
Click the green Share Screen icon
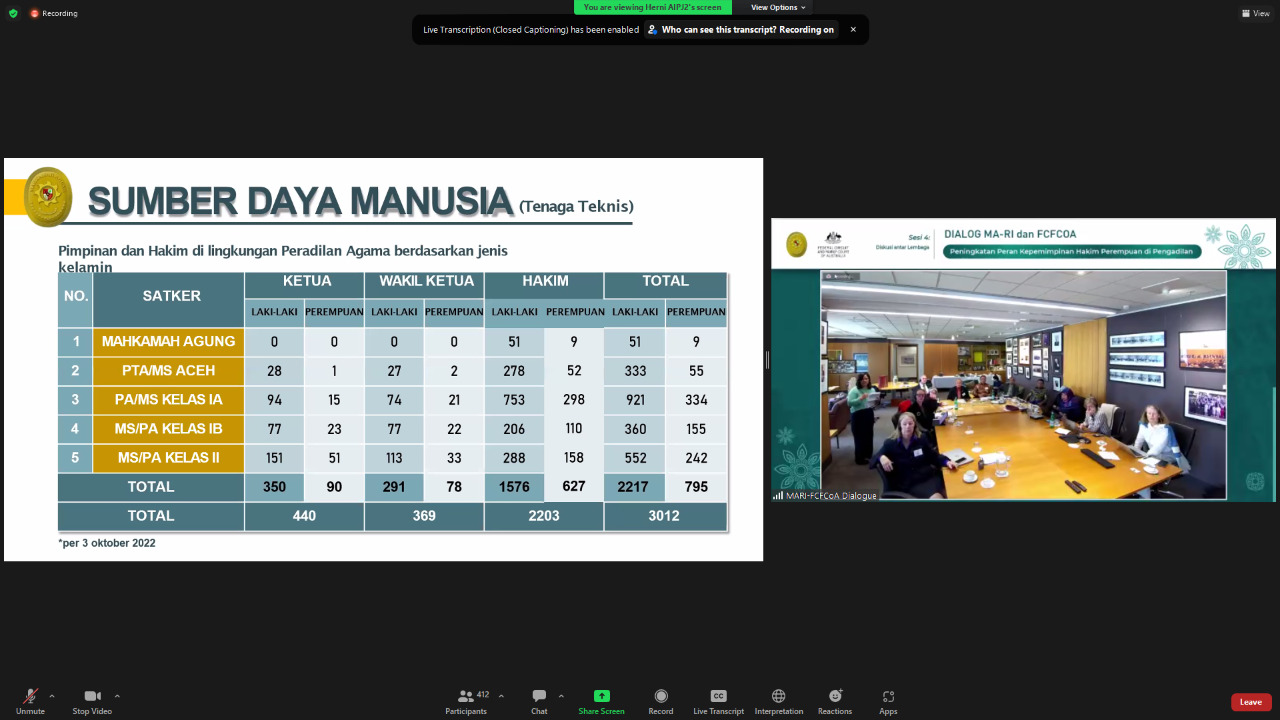tap(601, 696)
